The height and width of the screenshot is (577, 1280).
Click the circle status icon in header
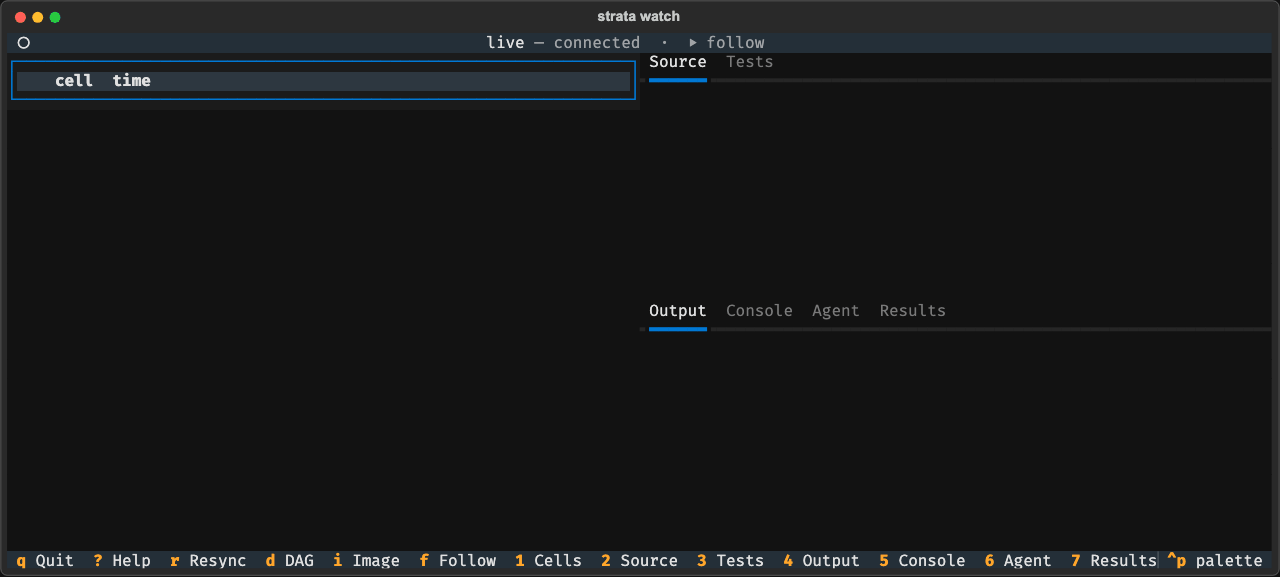(x=24, y=43)
